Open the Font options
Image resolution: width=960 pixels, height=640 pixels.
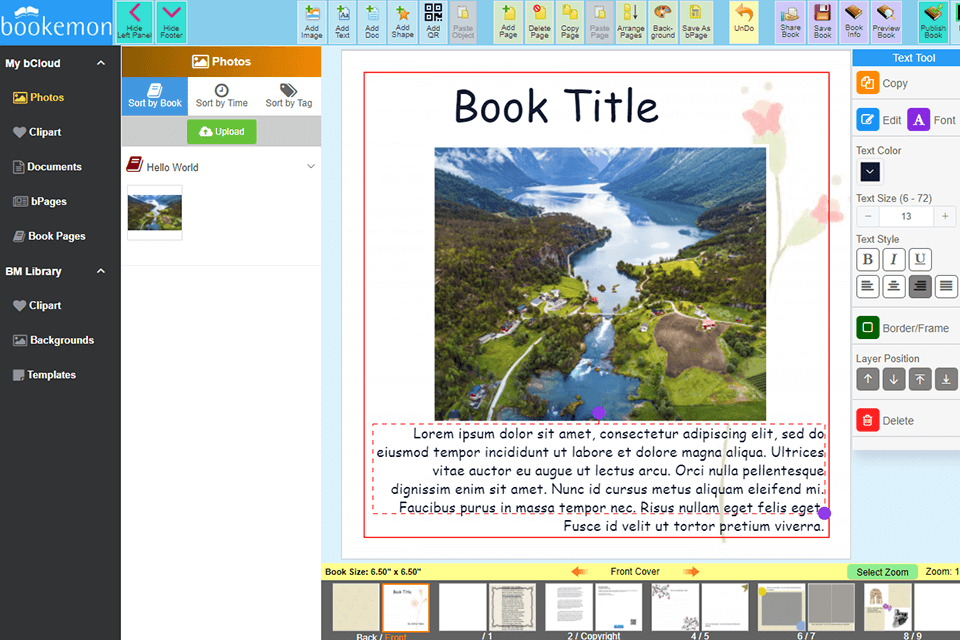tap(918, 119)
